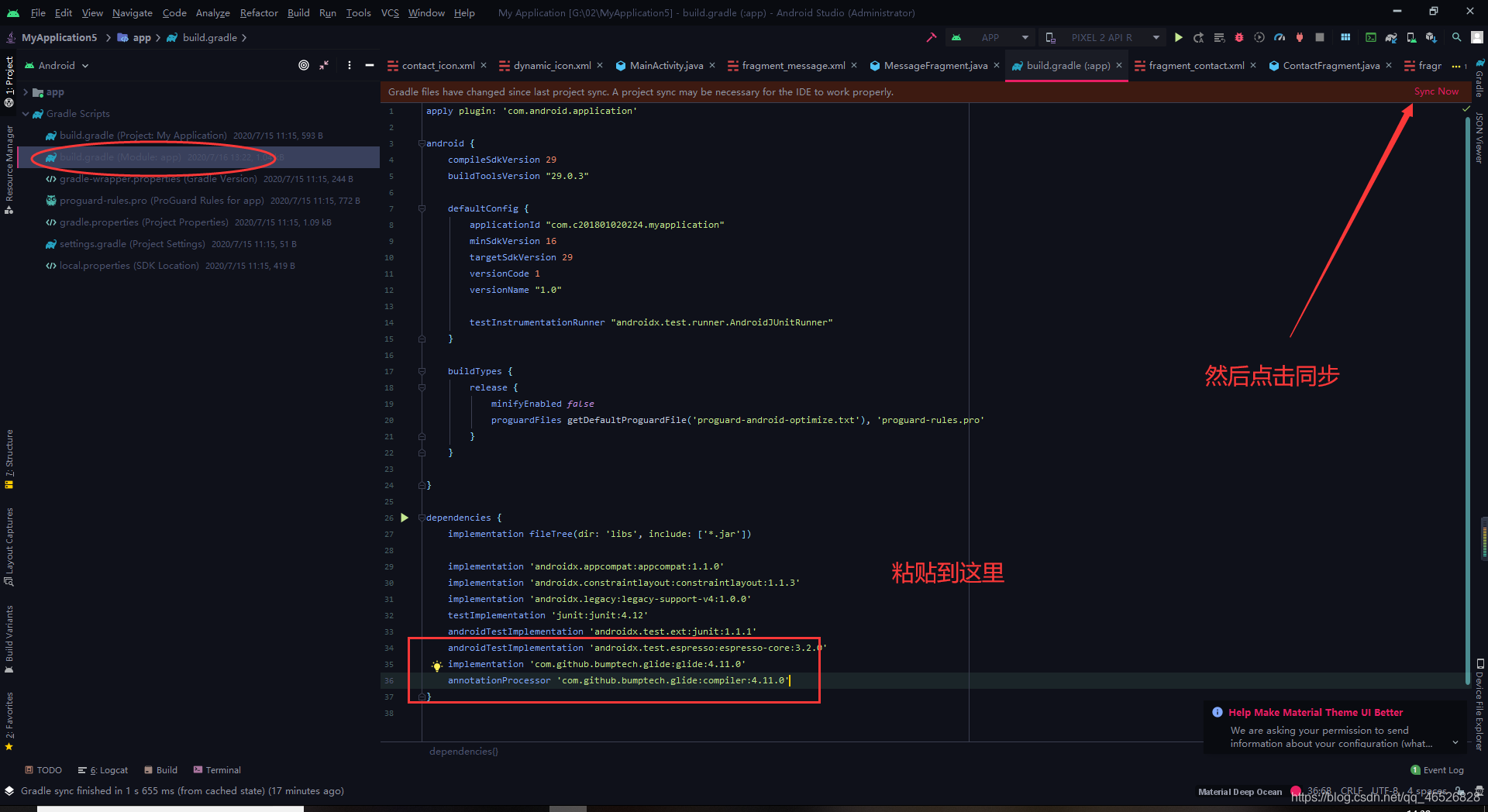The image size is (1488, 812).
Task: Collapse all in Project panel
Action: pyautogui.click(x=324, y=65)
